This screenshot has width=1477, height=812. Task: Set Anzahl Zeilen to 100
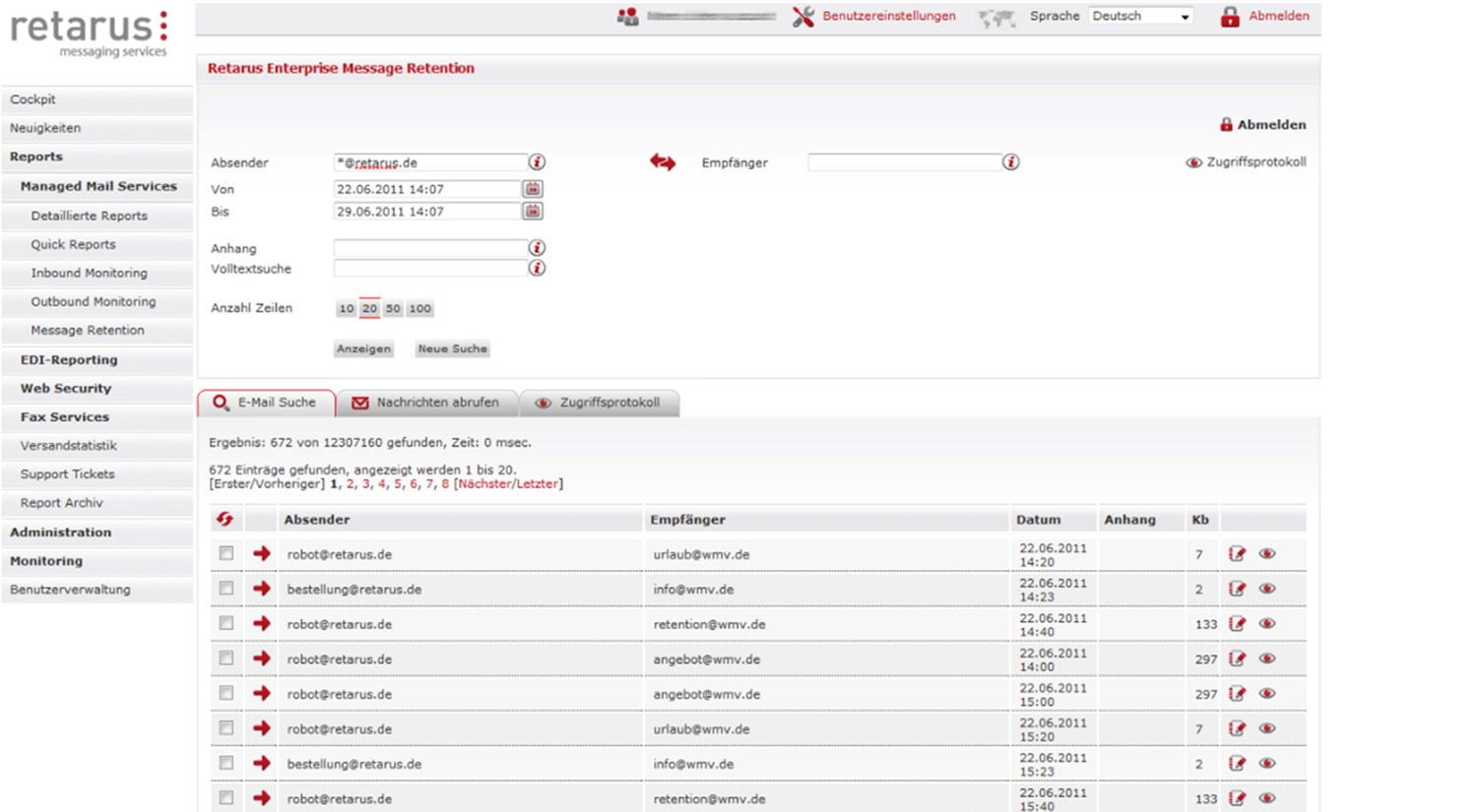420,308
